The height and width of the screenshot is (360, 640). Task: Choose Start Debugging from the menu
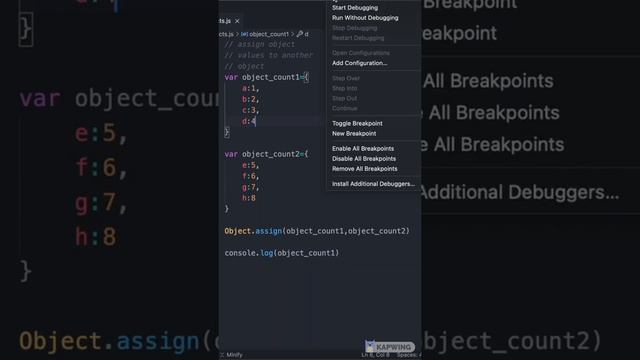355,8
